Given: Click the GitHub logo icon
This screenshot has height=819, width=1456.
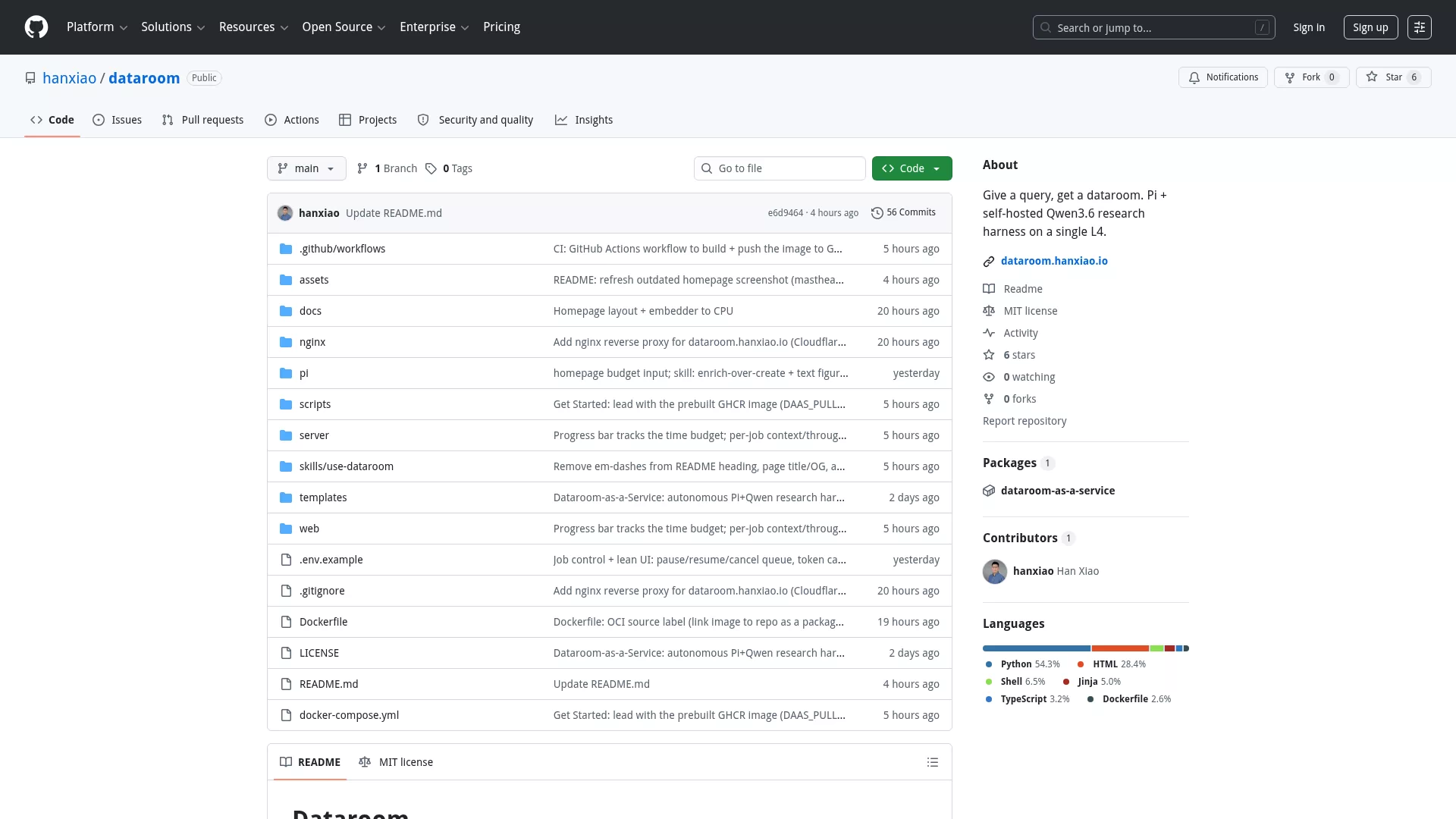Looking at the screenshot, I should tap(36, 27).
